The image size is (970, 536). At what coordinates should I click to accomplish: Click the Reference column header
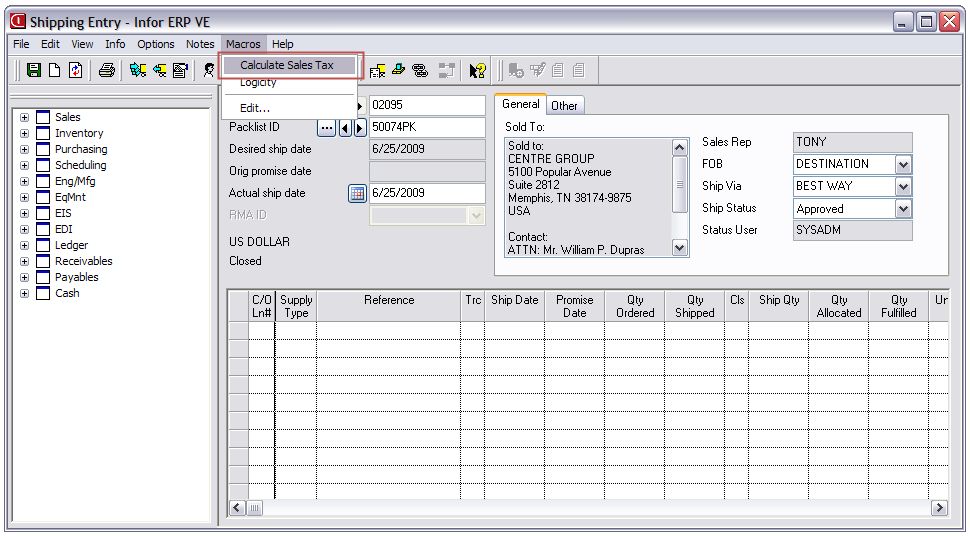pos(389,306)
